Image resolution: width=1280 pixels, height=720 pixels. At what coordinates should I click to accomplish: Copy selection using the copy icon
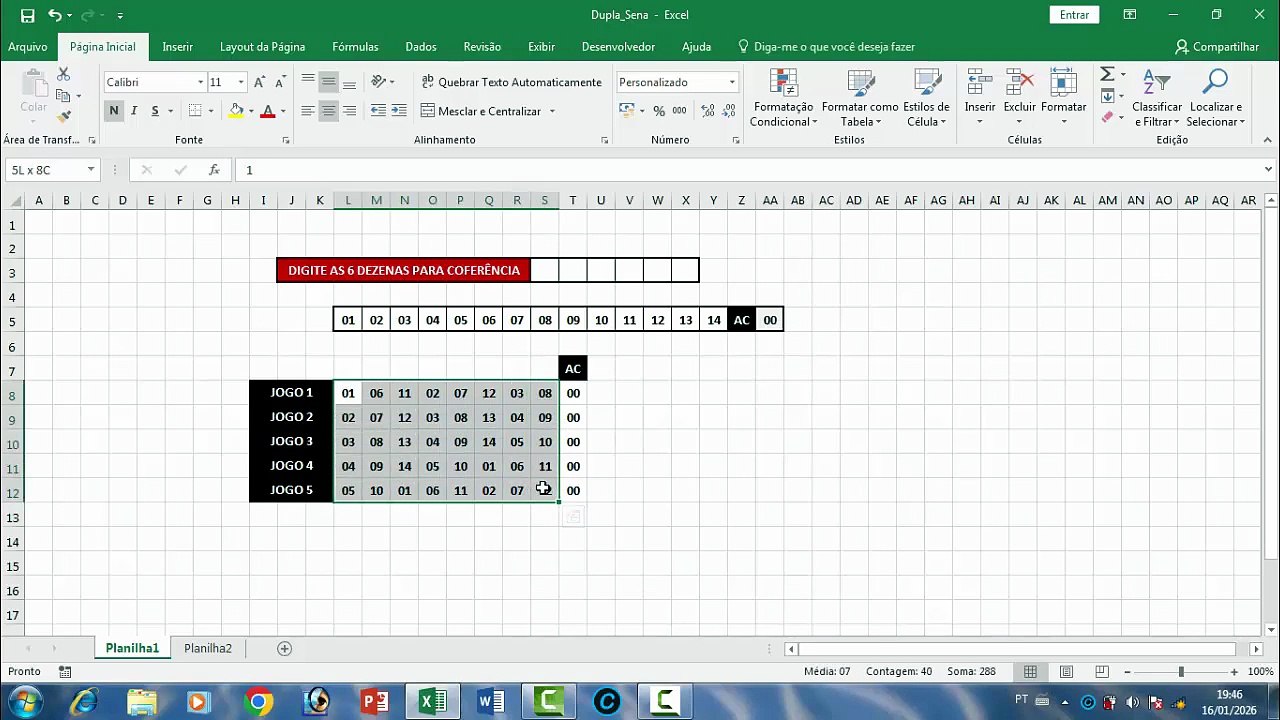pyautogui.click(x=64, y=96)
